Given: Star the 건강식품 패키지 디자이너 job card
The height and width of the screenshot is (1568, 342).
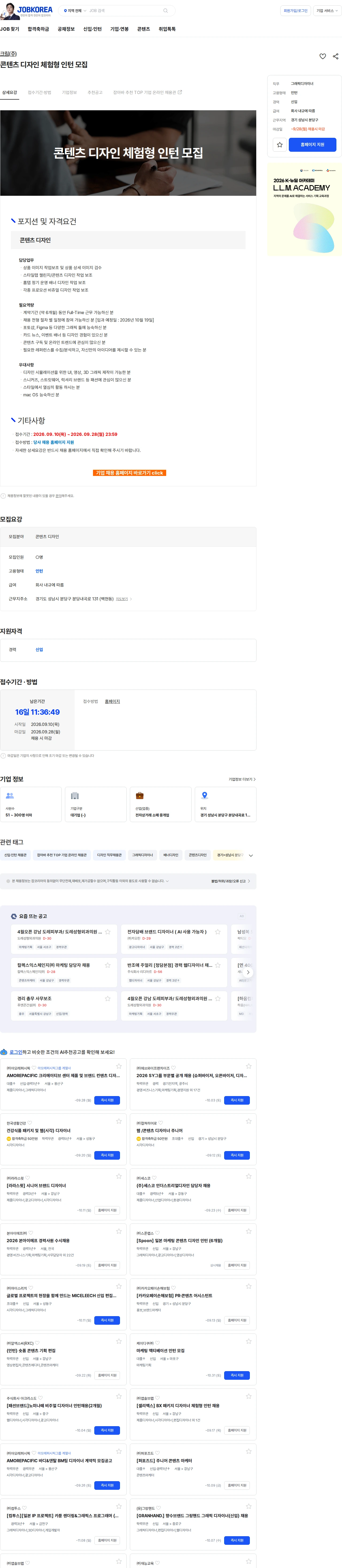Looking at the screenshot, I should [x=119, y=1121].
